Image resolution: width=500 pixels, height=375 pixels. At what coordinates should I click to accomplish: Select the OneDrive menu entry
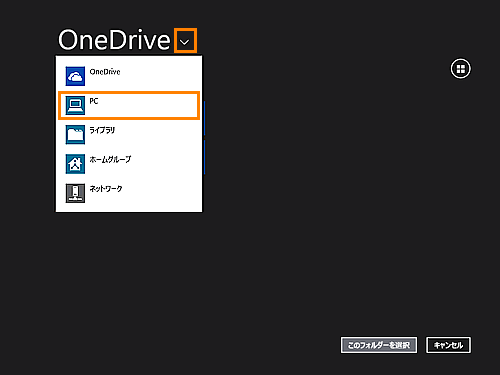[129, 76]
